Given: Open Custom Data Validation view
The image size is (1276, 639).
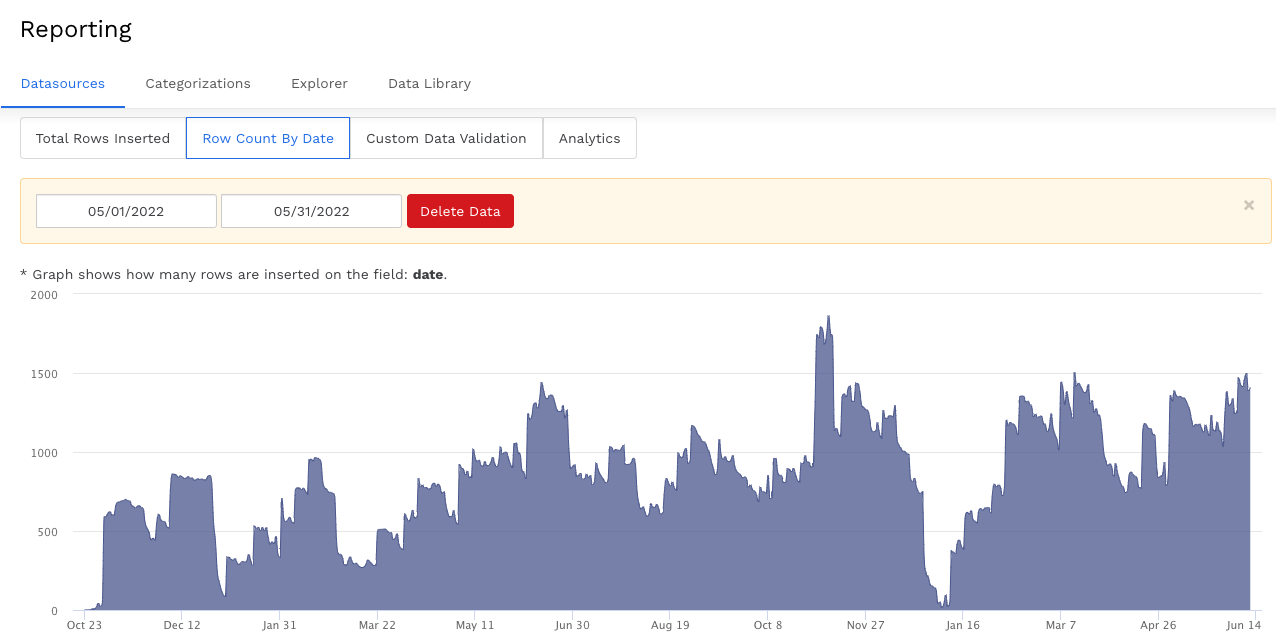Looking at the screenshot, I should click(x=446, y=139).
